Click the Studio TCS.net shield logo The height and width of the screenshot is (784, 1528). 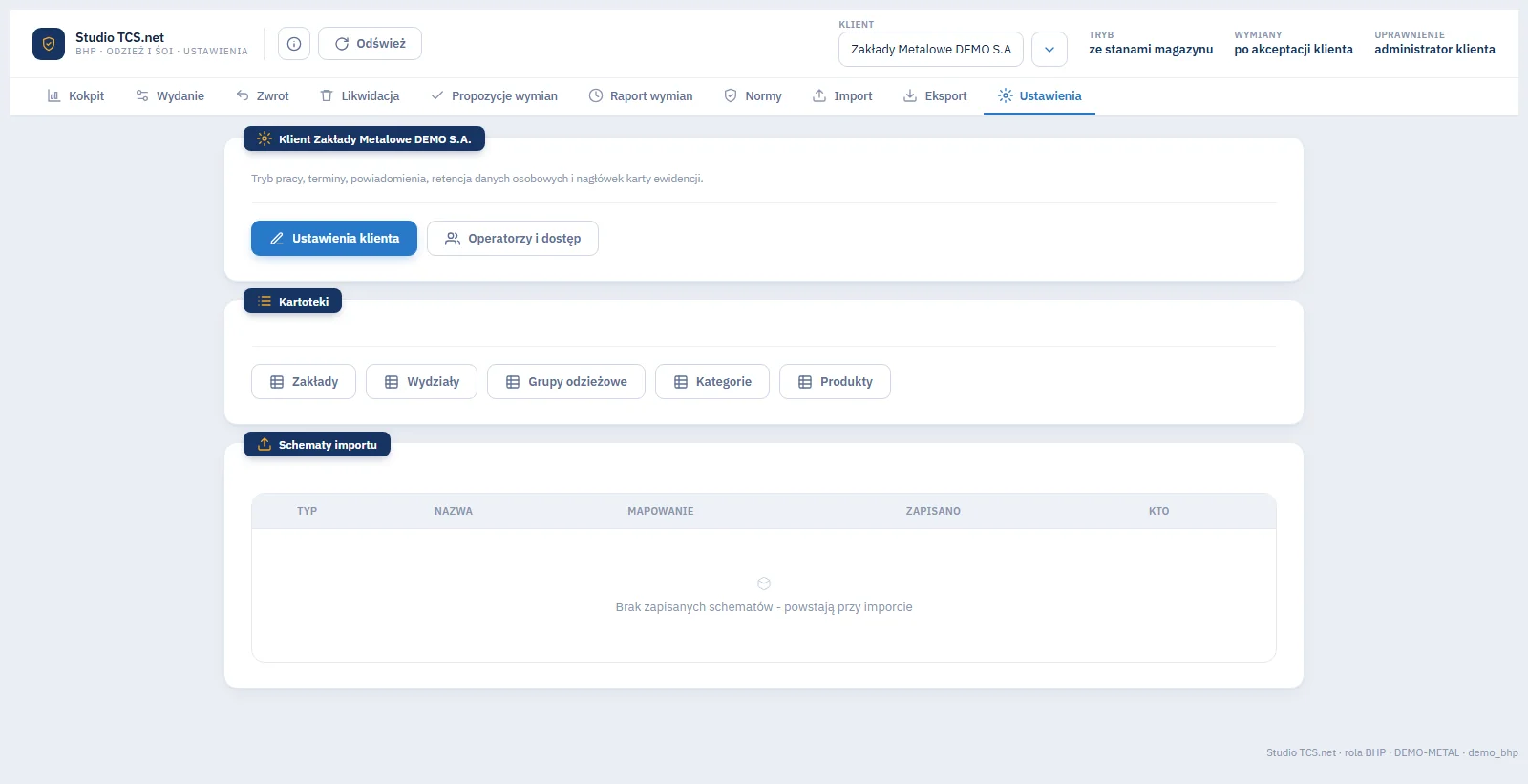49,44
